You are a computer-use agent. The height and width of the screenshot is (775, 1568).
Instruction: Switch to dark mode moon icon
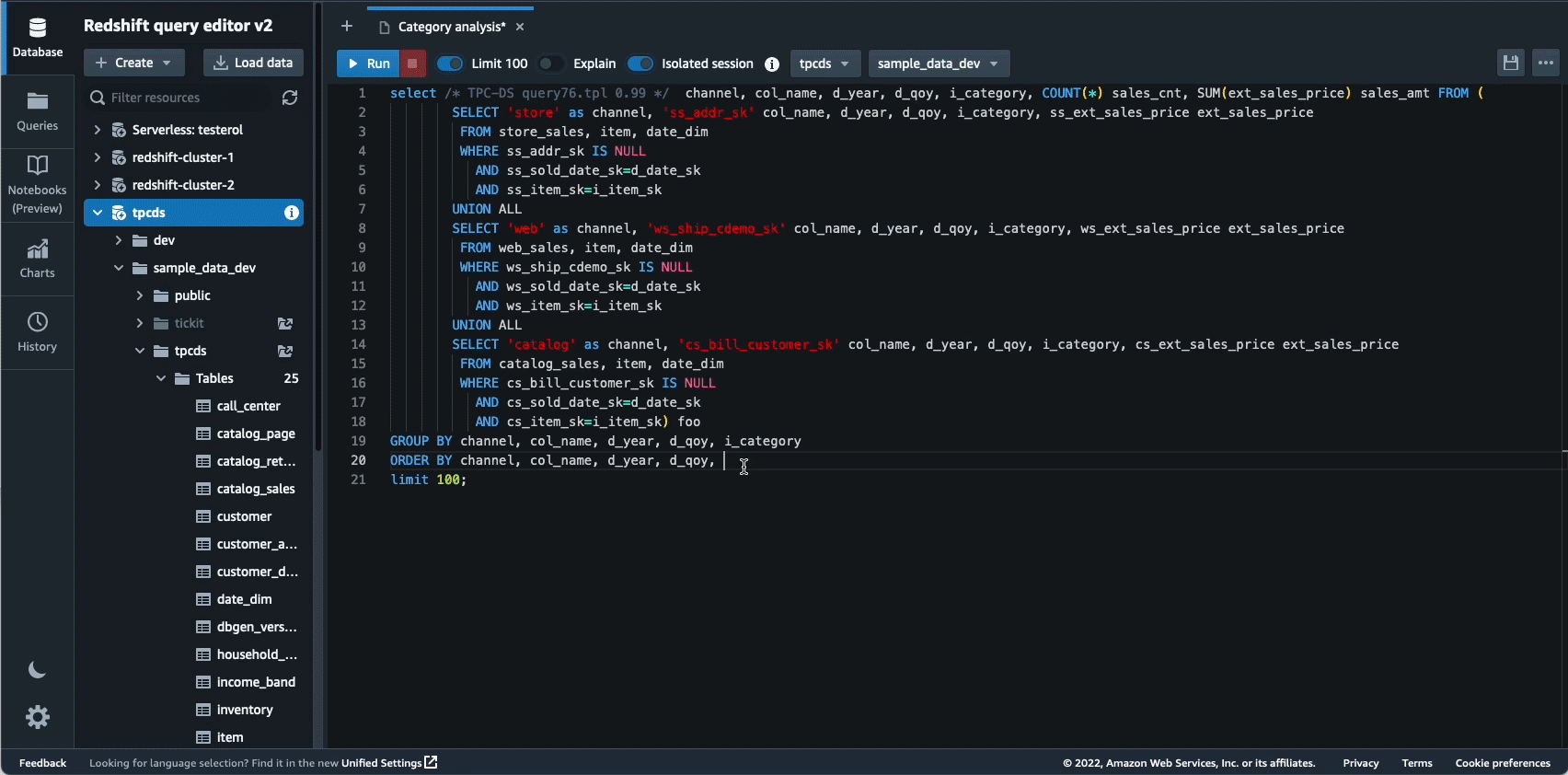(37, 670)
